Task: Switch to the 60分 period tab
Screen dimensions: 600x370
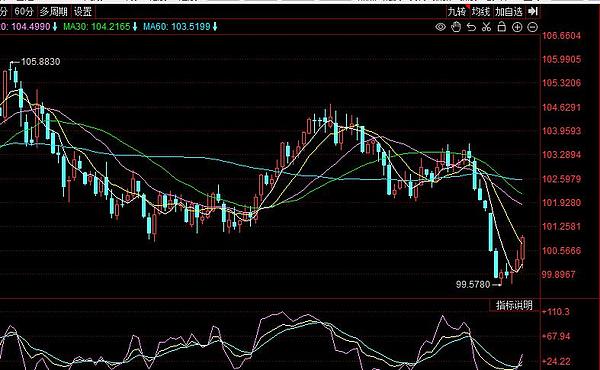Action: 24,12
